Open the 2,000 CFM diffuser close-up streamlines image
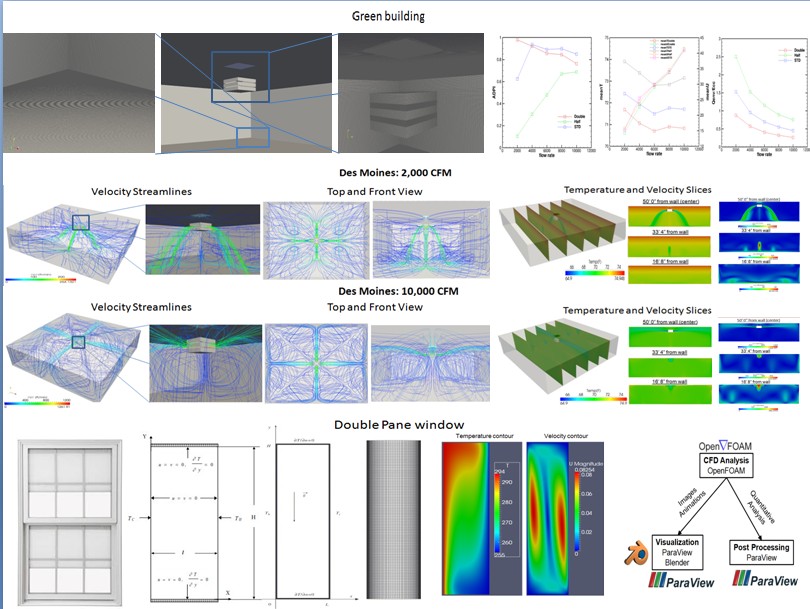 pos(203,239)
